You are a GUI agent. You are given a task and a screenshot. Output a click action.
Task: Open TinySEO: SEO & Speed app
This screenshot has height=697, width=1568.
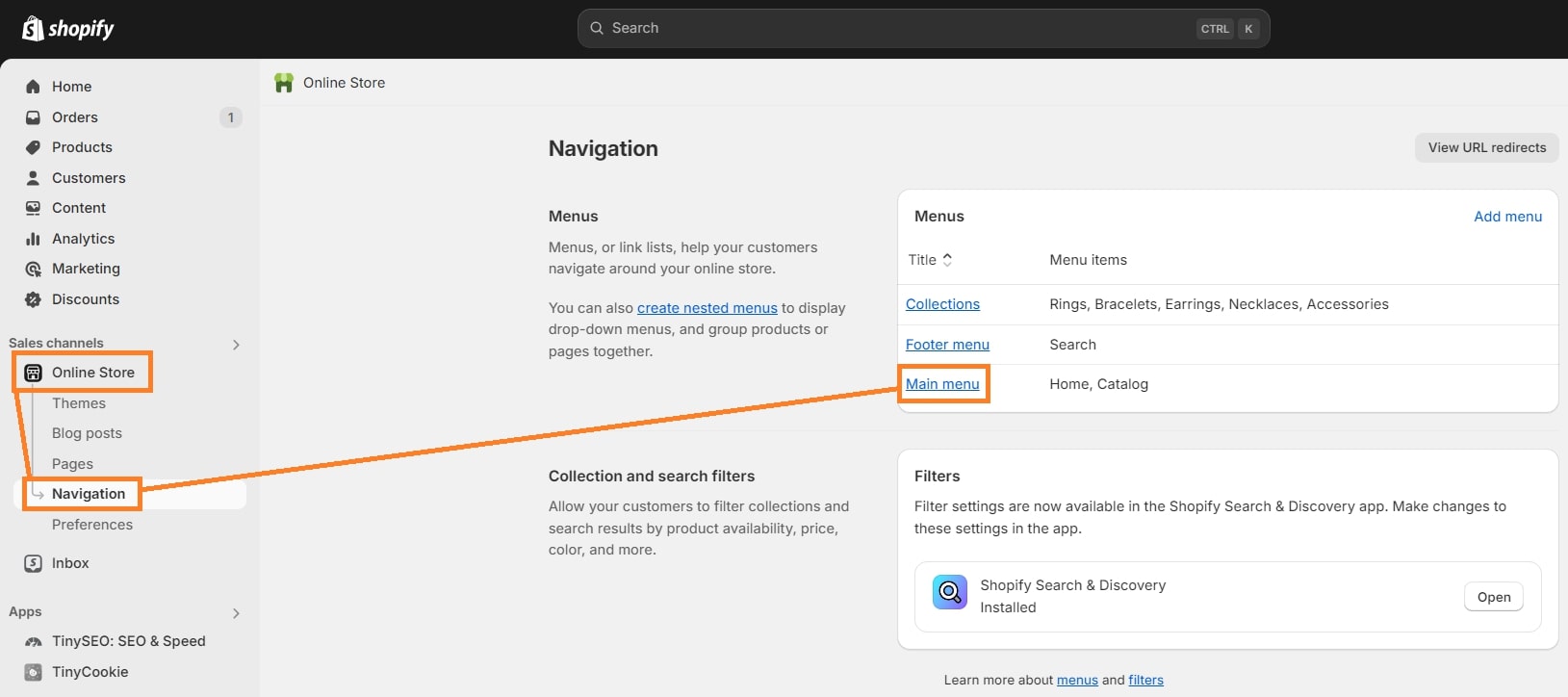point(129,641)
